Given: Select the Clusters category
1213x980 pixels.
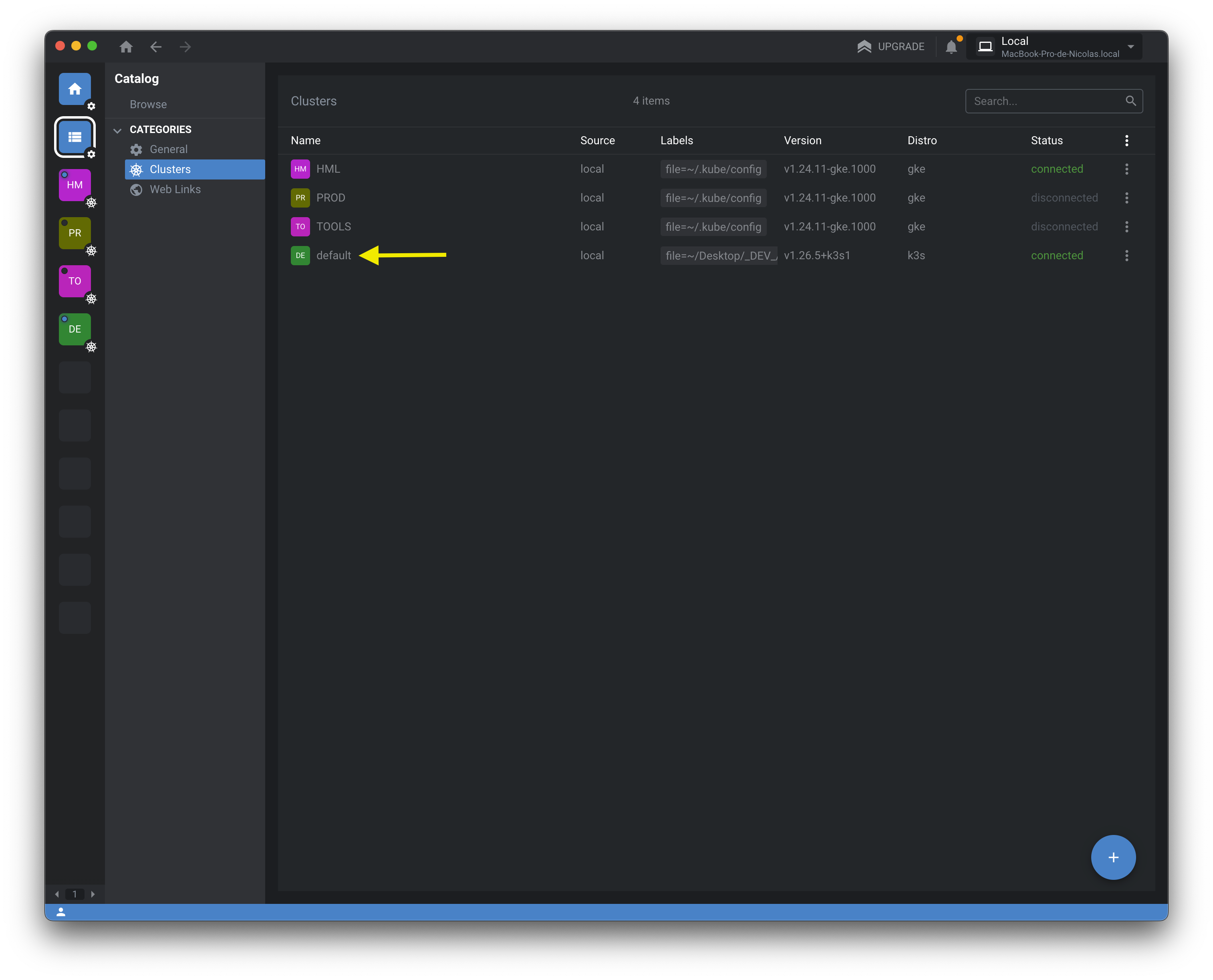Looking at the screenshot, I should pyautogui.click(x=195, y=169).
